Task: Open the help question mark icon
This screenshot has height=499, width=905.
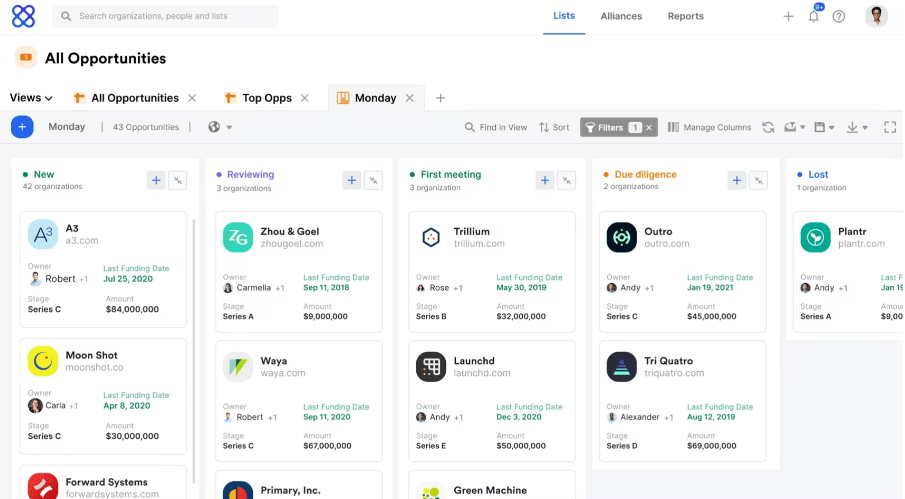Action: (x=839, y=17)
